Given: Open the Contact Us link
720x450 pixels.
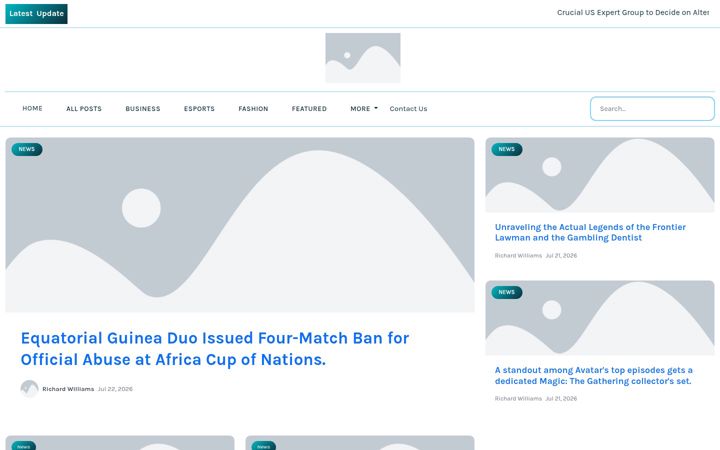Looking at the screenshot, I should [408, 109].
